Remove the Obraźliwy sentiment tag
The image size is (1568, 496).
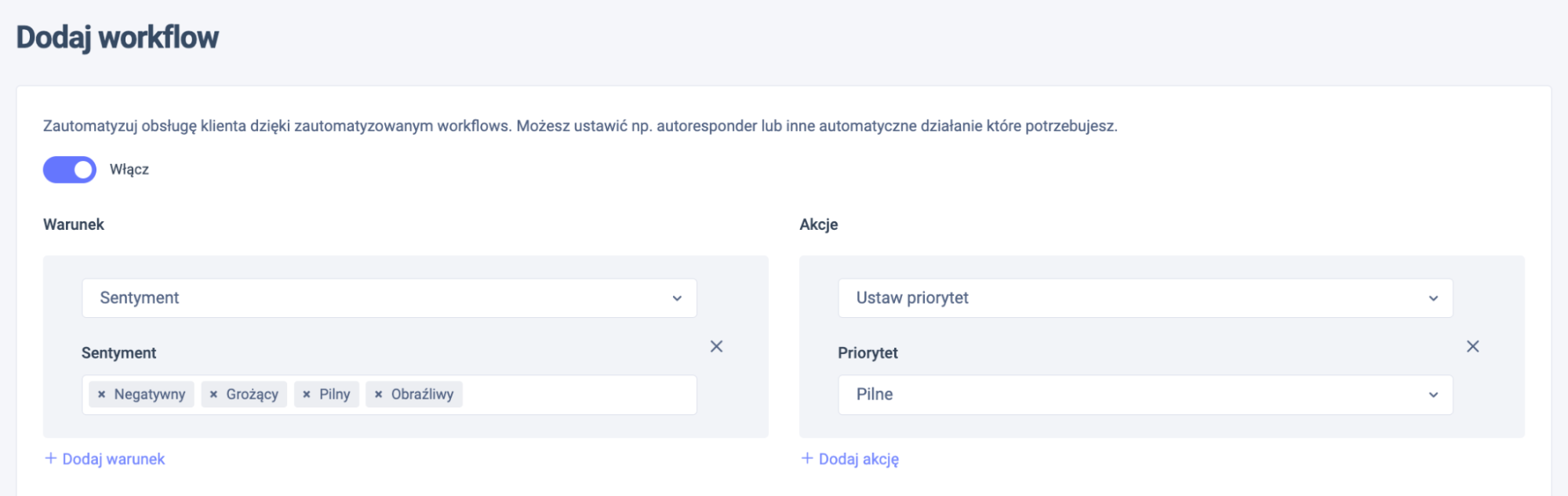tap(378, 395)
